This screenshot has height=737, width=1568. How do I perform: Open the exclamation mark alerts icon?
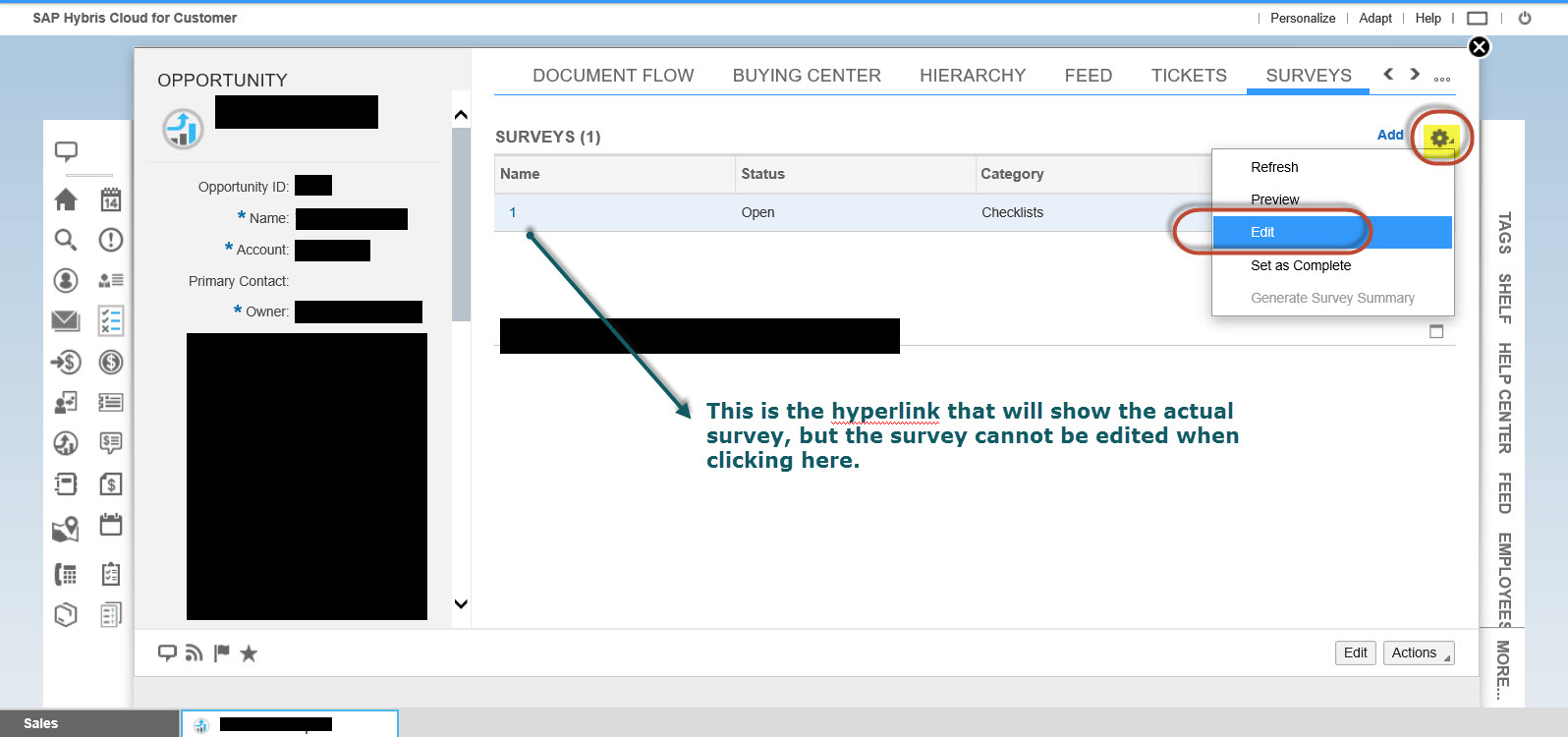[111, 240]
